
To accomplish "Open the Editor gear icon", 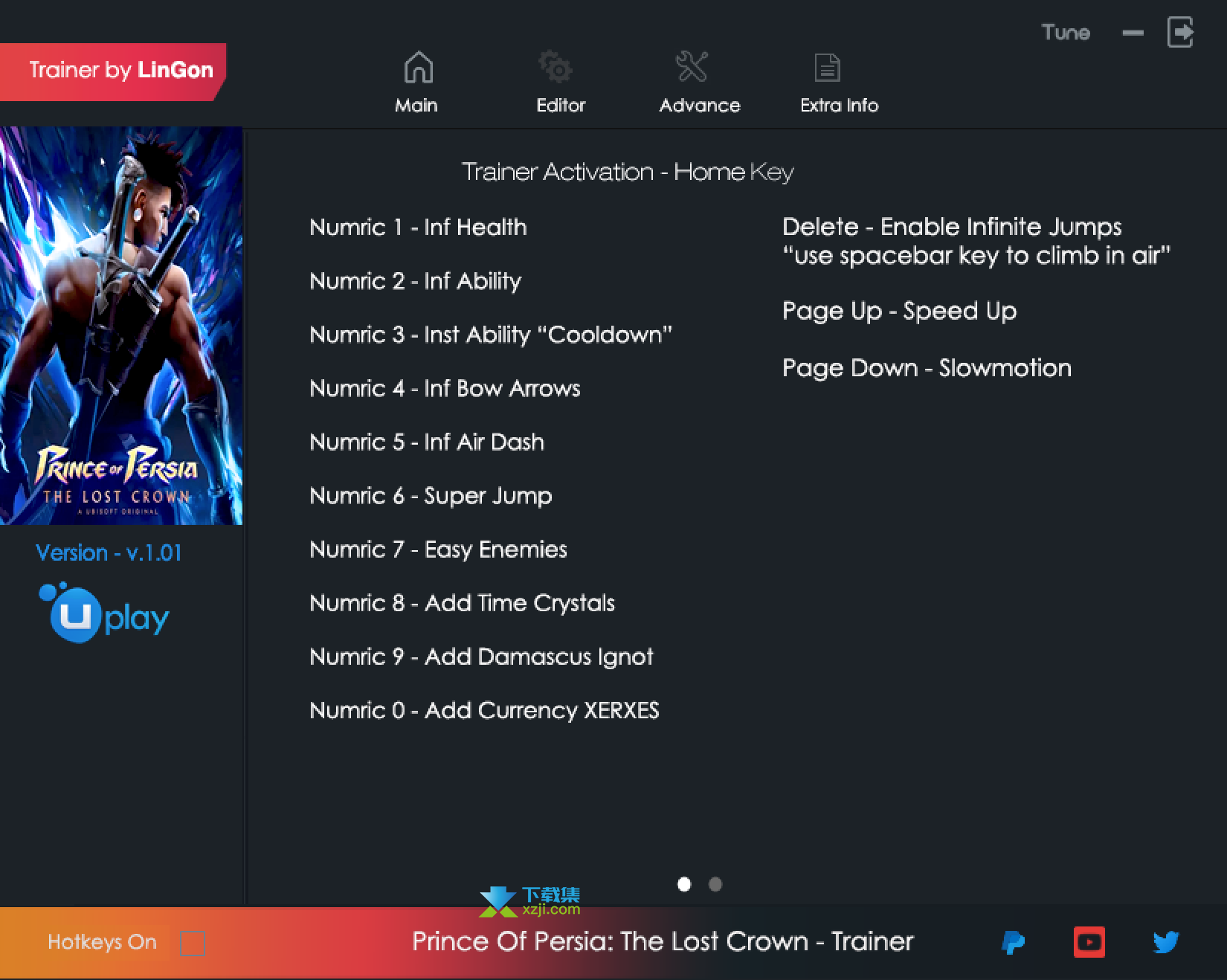I will (x=555, y=67).
